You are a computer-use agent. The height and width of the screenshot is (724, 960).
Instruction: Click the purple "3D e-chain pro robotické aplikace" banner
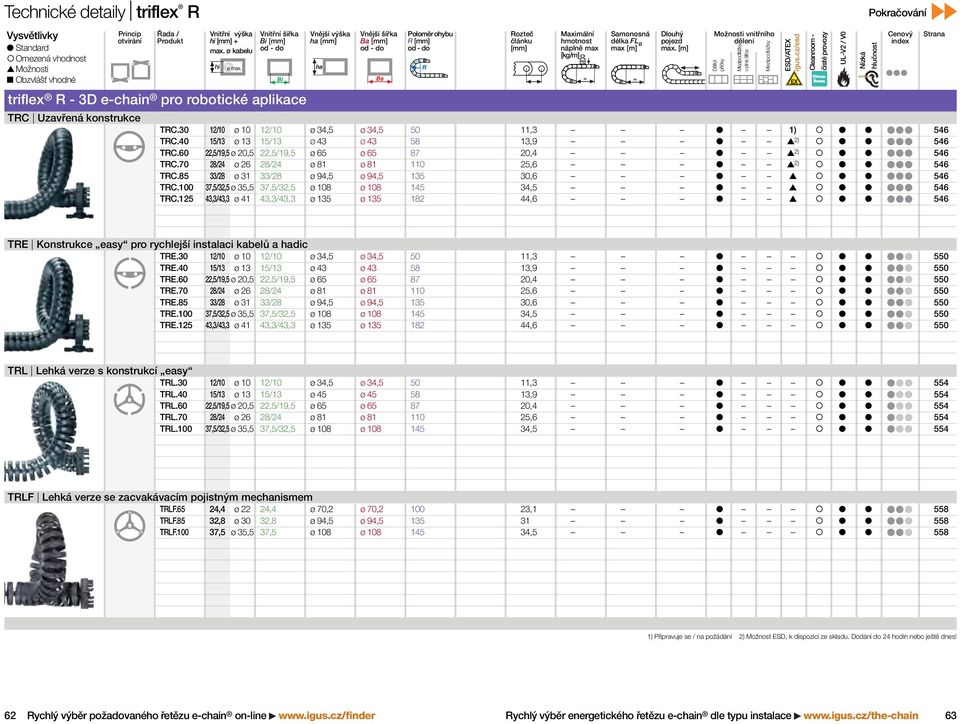(x=480, y=100)
